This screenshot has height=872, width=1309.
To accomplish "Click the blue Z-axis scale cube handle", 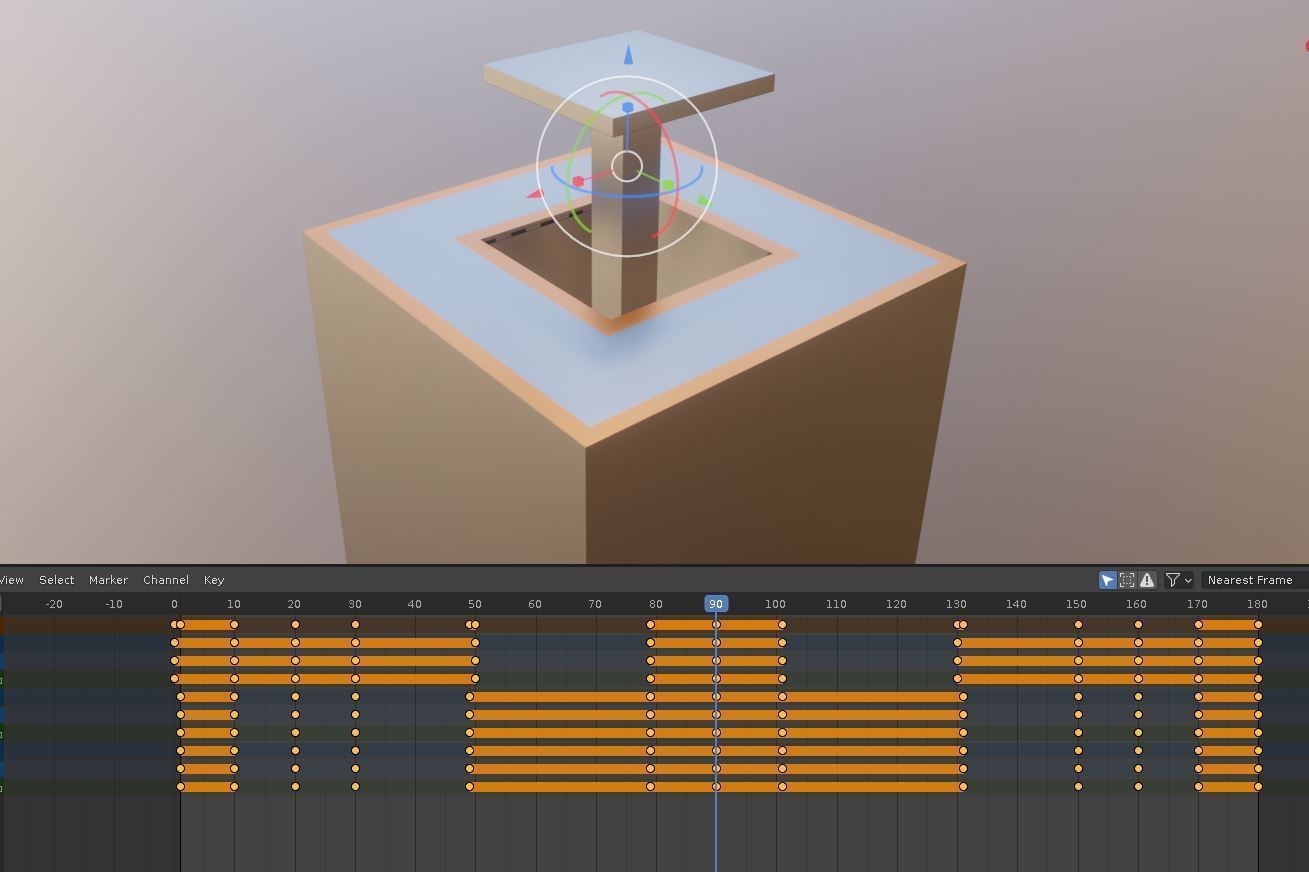I will (627, 107).
